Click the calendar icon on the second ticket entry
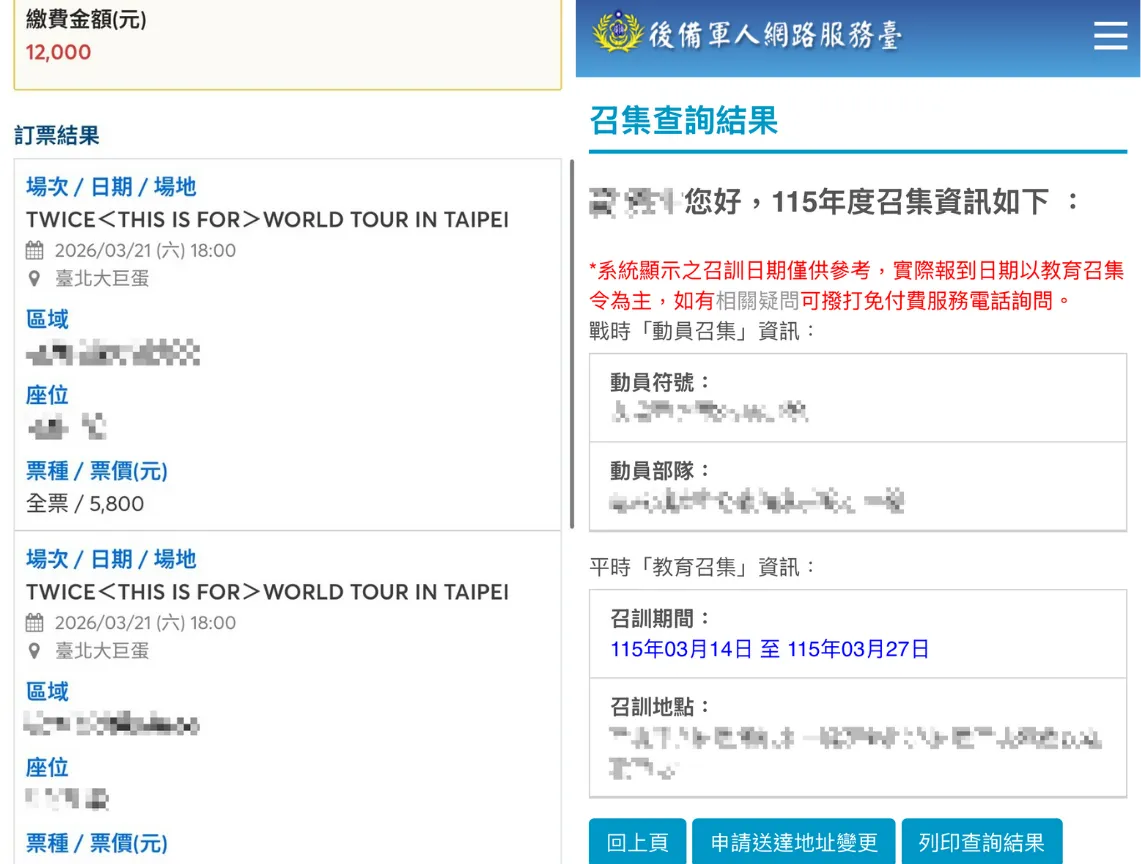 [x=35, y=622]
